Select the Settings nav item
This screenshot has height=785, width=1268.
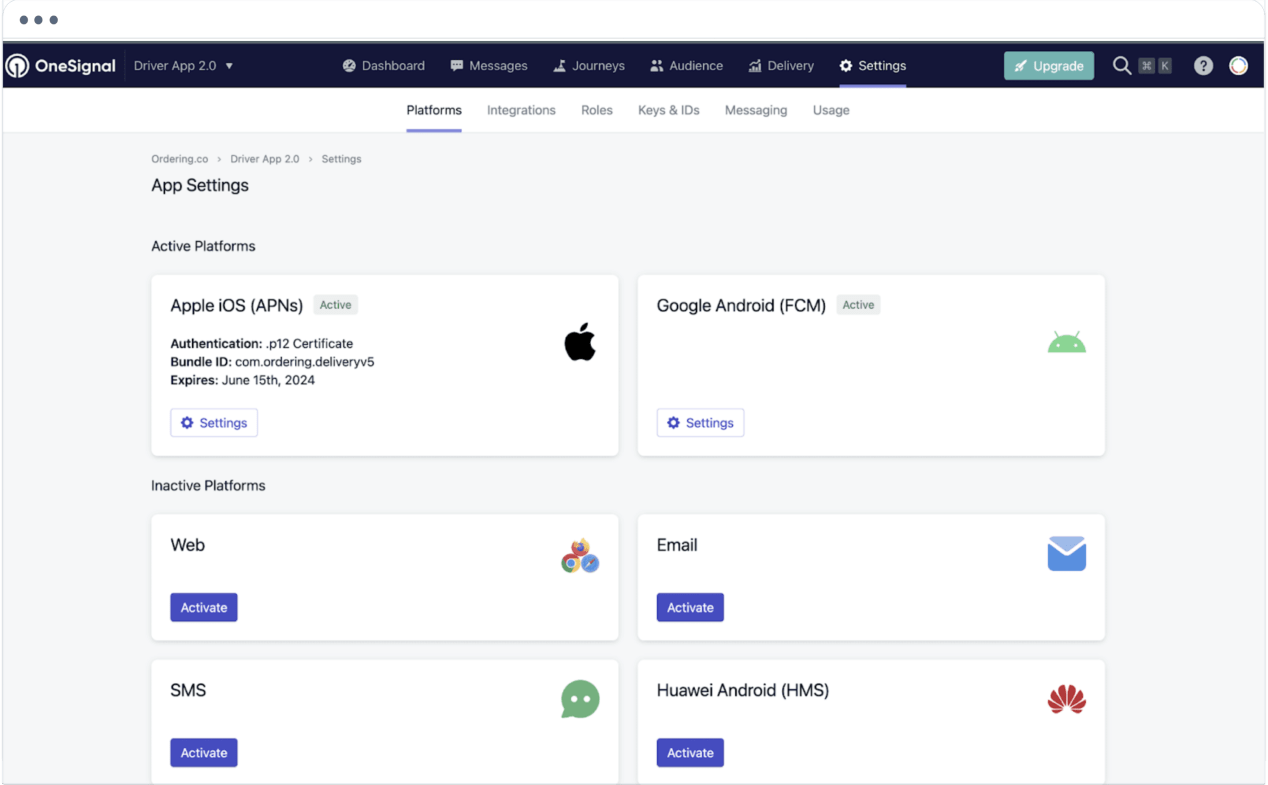[872, 66]
